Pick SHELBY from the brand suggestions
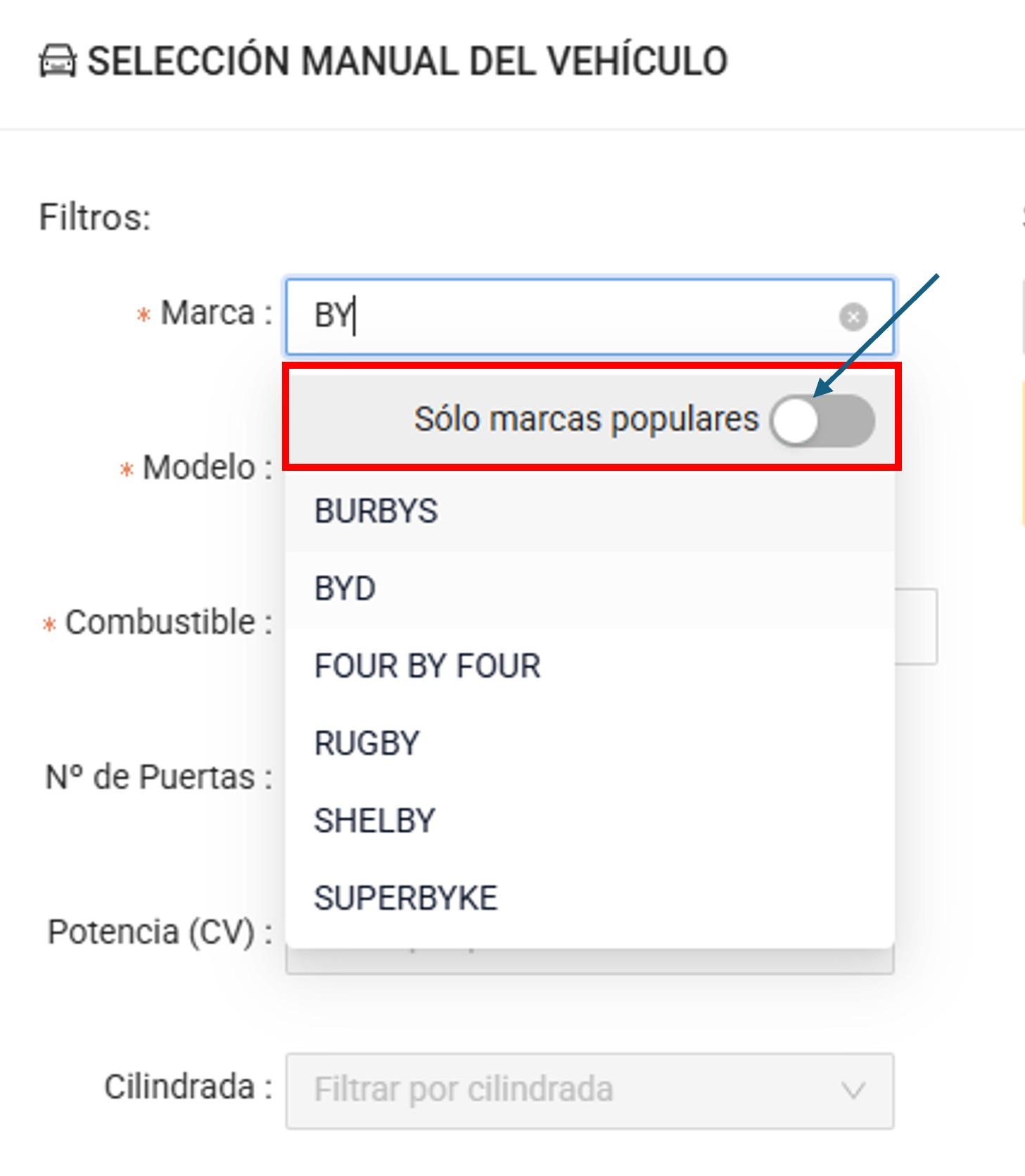The height and width of the screenshot is (1176, 1025). (590, 821)
